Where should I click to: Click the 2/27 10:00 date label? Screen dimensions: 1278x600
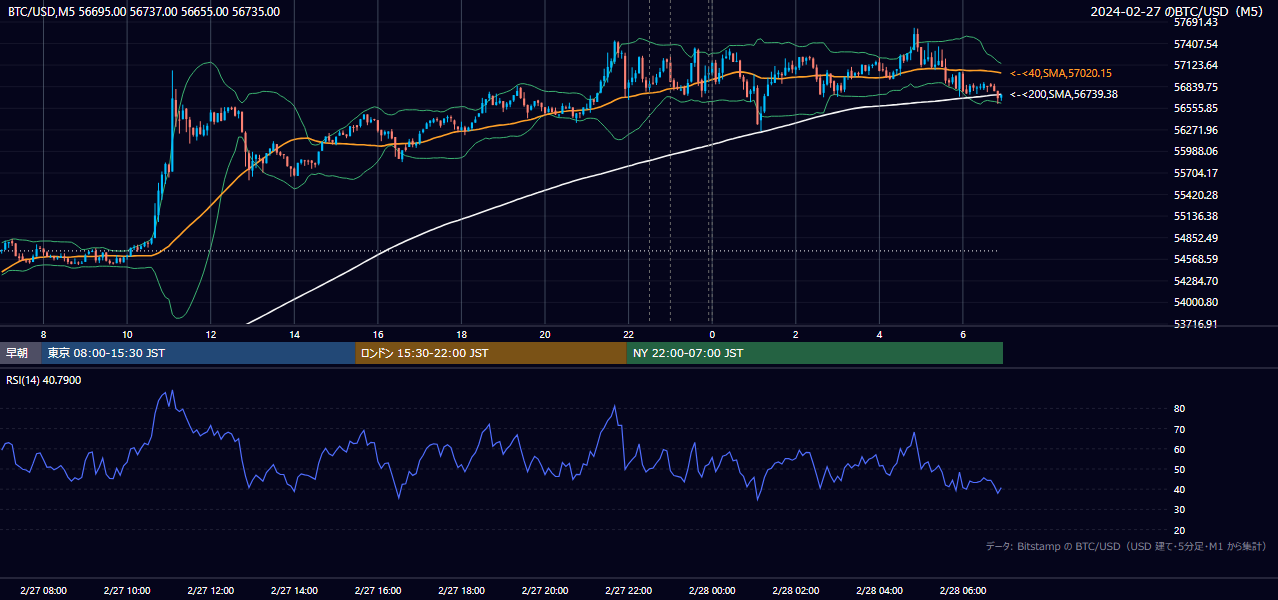pyautogui.click(x=127, y=591)
